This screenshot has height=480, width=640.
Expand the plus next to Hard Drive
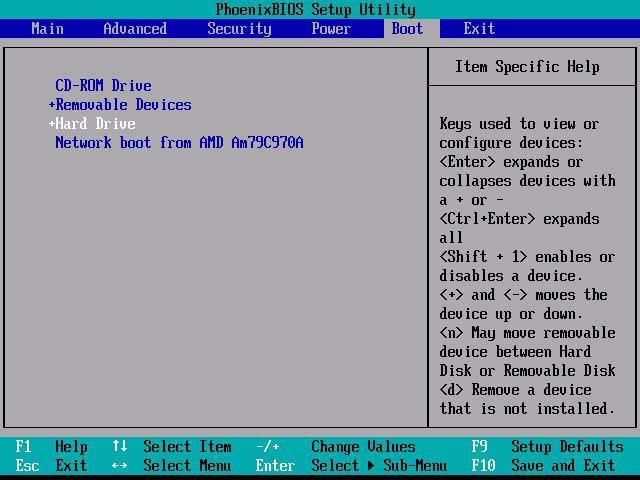[52, 123]
